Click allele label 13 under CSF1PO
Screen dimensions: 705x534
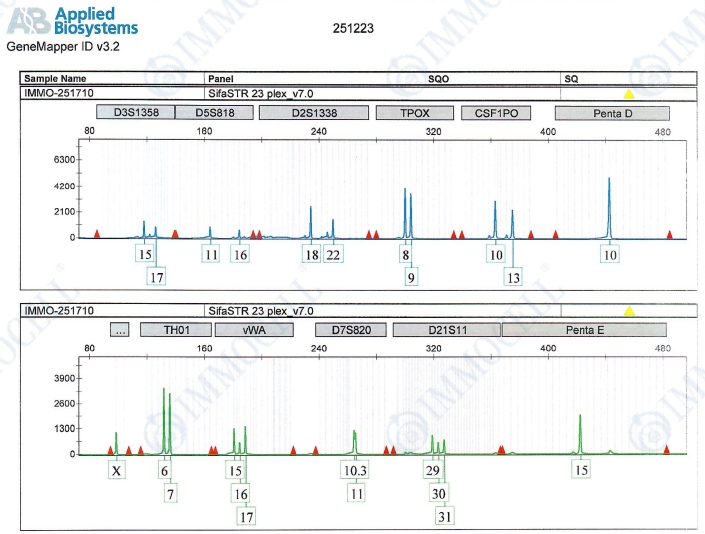coord(512,277)
